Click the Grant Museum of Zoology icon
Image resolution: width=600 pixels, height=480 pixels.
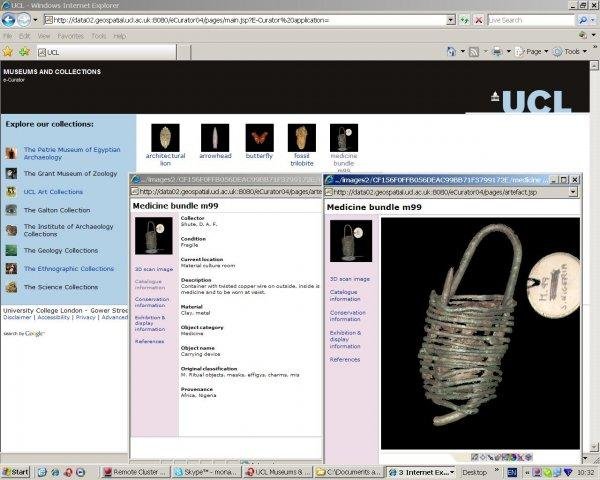tap(11, 173)
